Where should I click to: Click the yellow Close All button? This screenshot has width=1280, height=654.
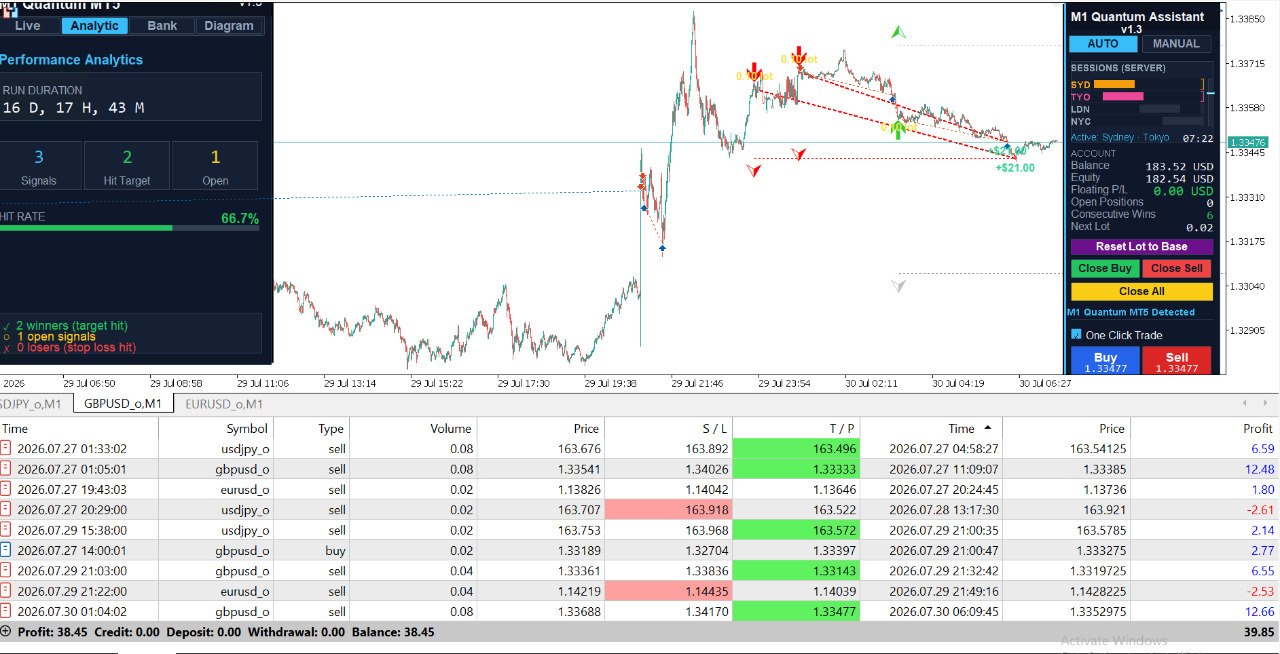point(1141,292)
